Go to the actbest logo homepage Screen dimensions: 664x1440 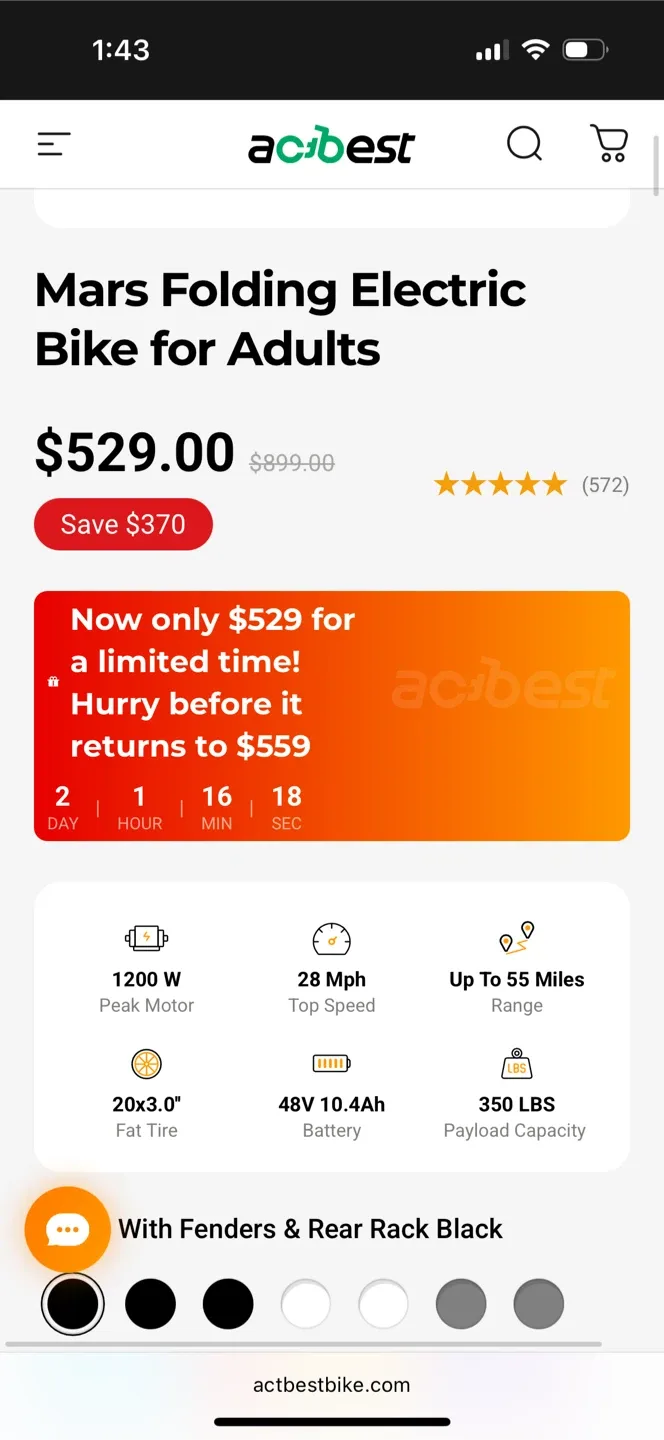[331, 146]
